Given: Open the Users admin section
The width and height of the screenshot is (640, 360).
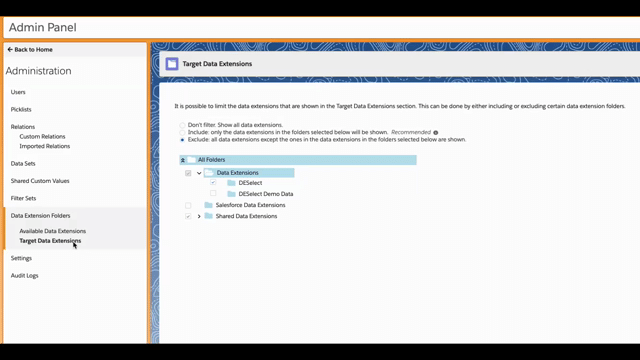Looking at the screenshot, I should tap(18, 92).
